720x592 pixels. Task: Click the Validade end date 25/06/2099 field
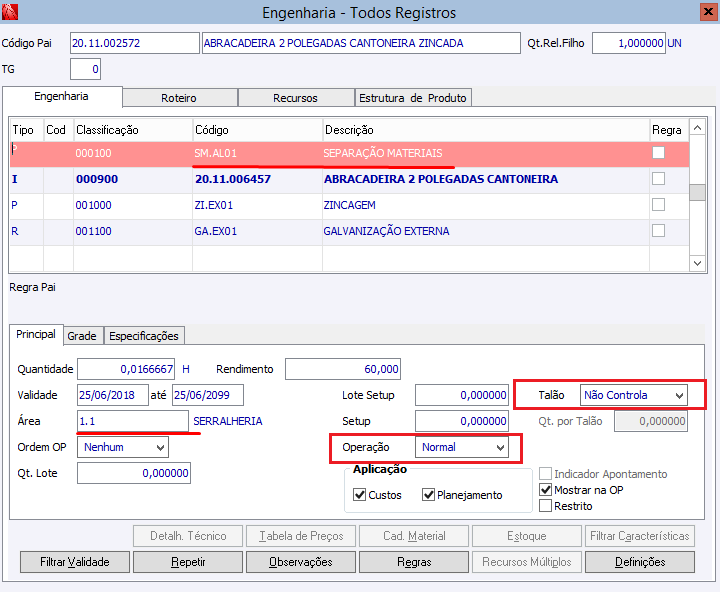[208, 395]
